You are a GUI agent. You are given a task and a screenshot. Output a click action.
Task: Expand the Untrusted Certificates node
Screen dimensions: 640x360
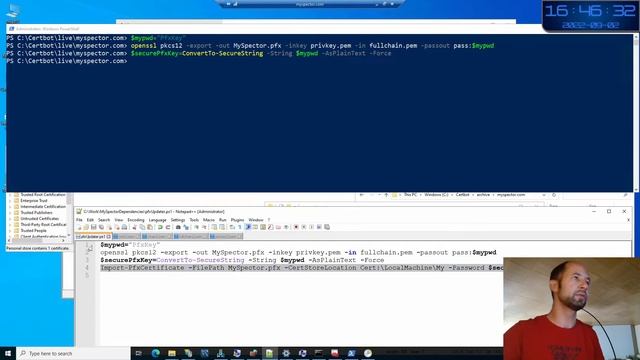(10, 219)
